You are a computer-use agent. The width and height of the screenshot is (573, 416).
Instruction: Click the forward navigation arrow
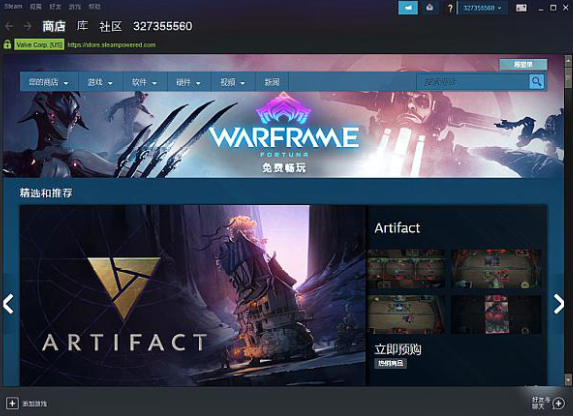pos(27,26)
